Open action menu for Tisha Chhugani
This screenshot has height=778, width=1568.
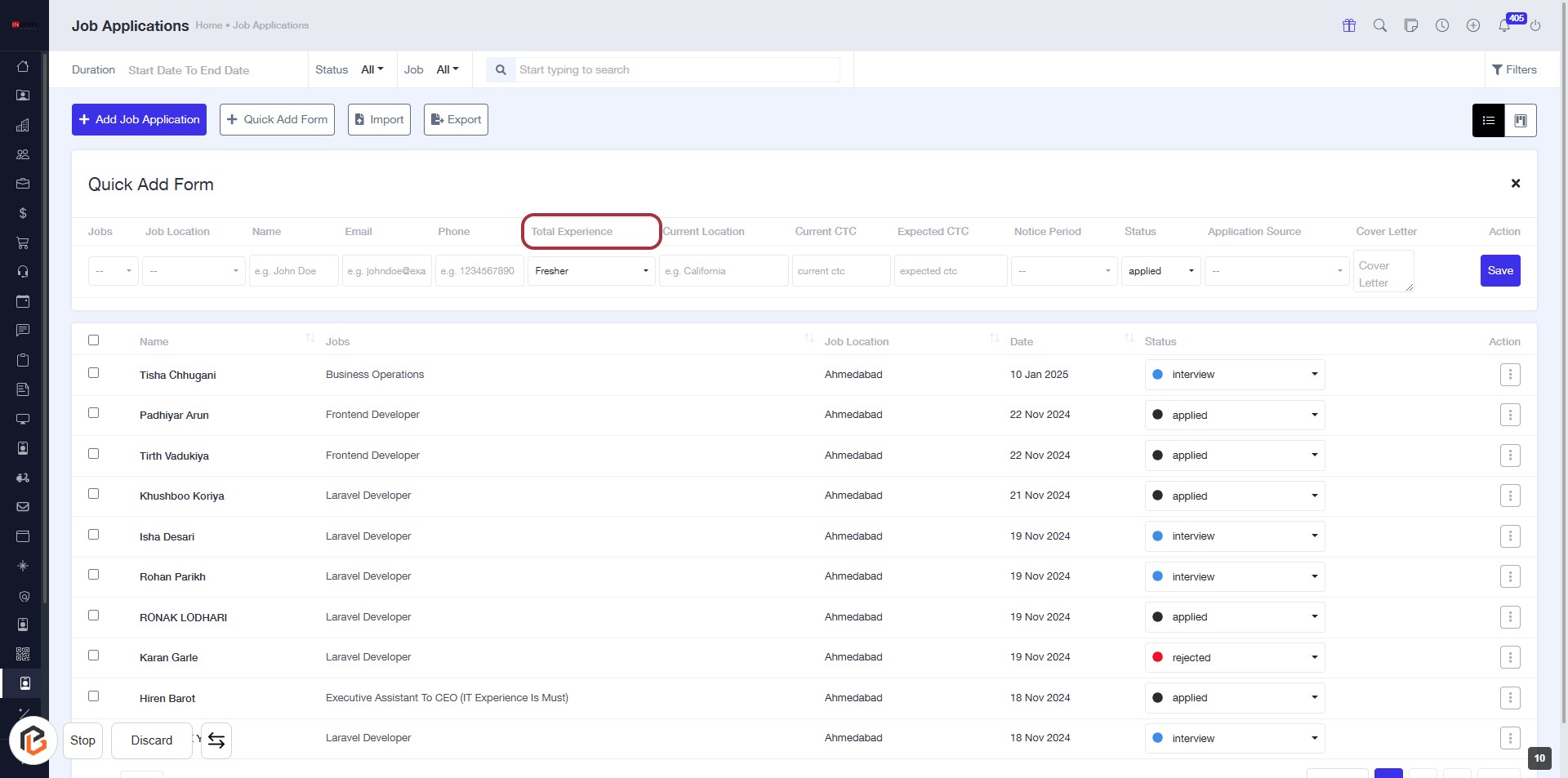1510,375
